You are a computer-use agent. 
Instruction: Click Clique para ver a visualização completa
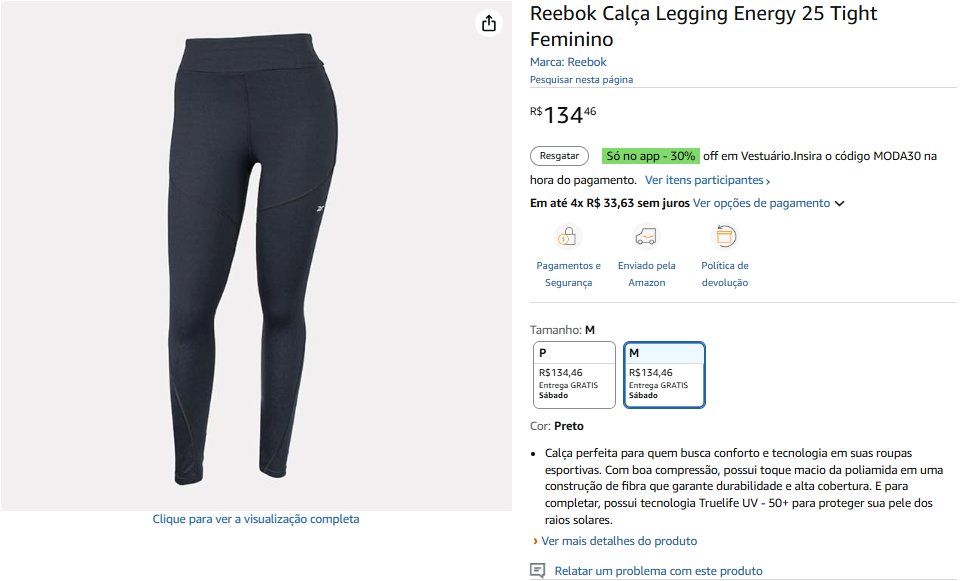click(256, 519)
